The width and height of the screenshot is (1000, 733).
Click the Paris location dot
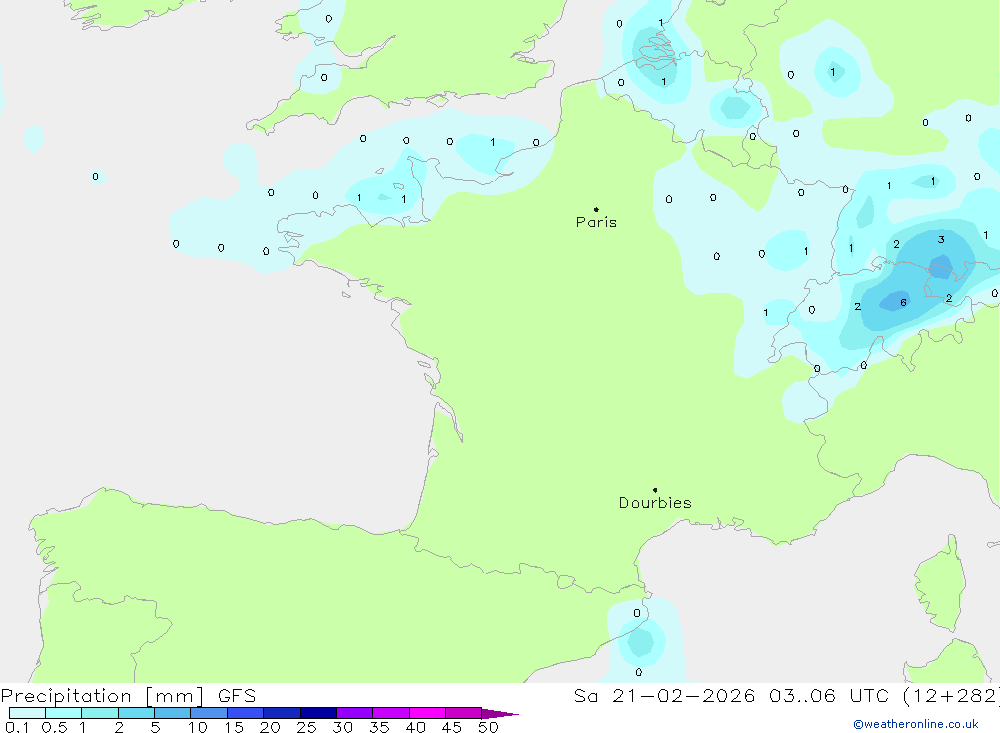(x=596, y=209)
